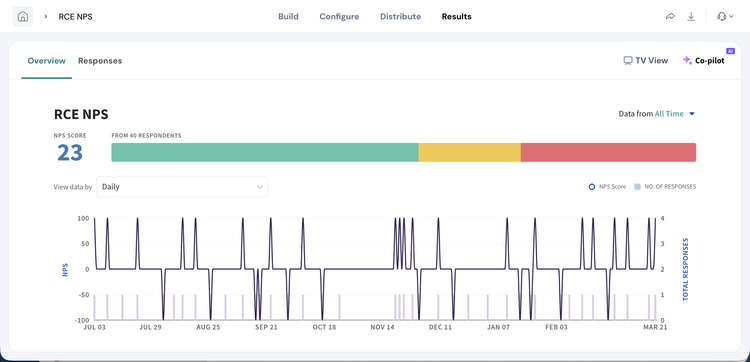Click the download icon
The height and width of the screenshot is (362, 750).
(x=691, y=17)
